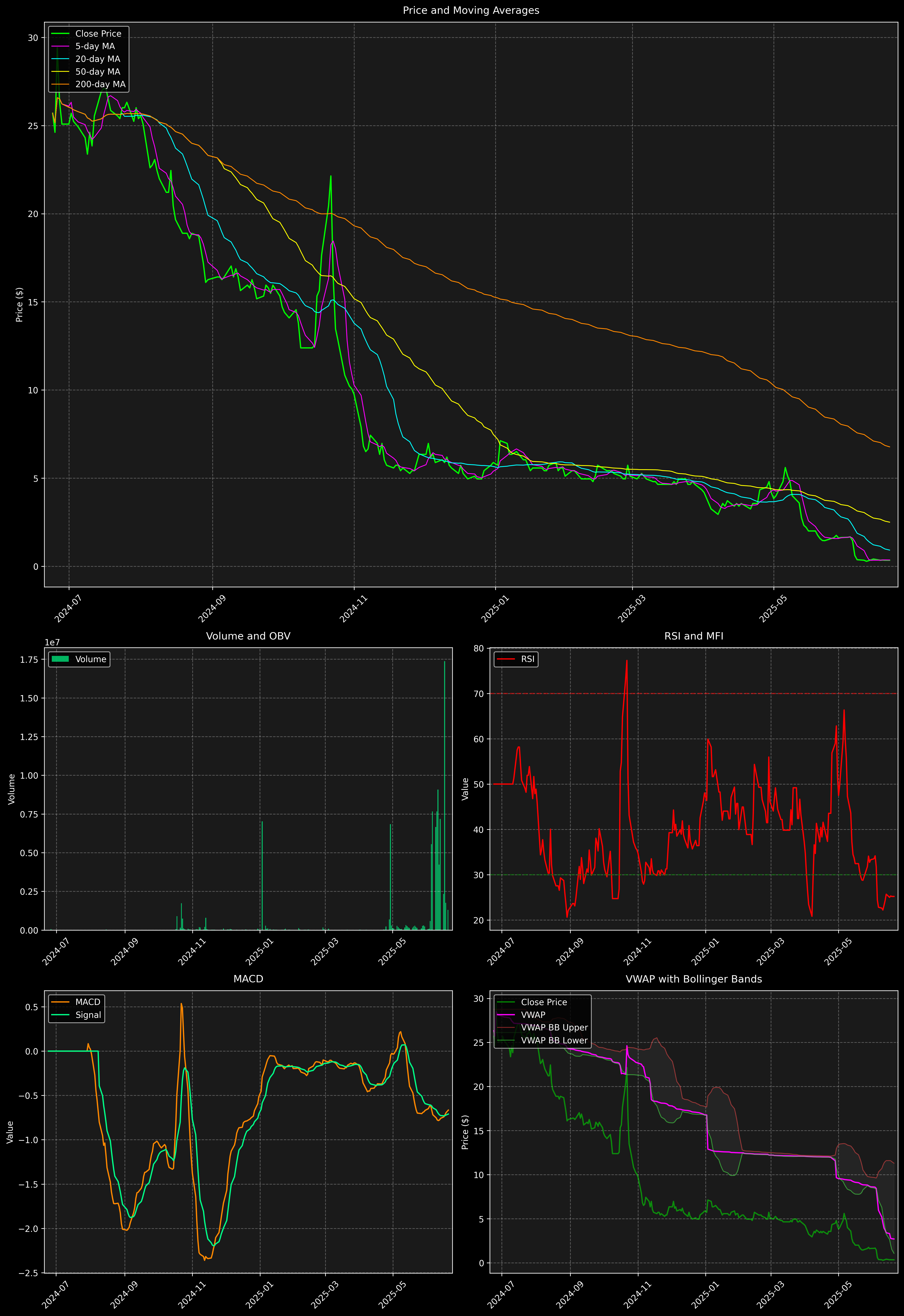The width and height of the screenshot is (904, 1316).
Task: Click the "10" y-axis tick of the moving averages chart
Action: (33, 390)
